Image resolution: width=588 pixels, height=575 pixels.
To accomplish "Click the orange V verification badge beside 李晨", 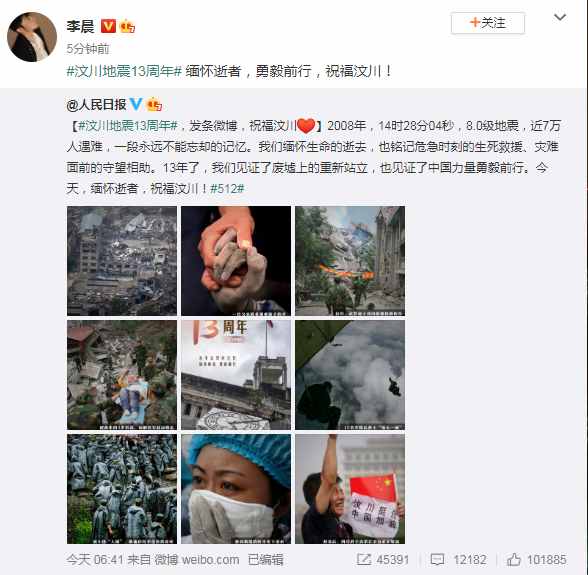I will (108, 26).
